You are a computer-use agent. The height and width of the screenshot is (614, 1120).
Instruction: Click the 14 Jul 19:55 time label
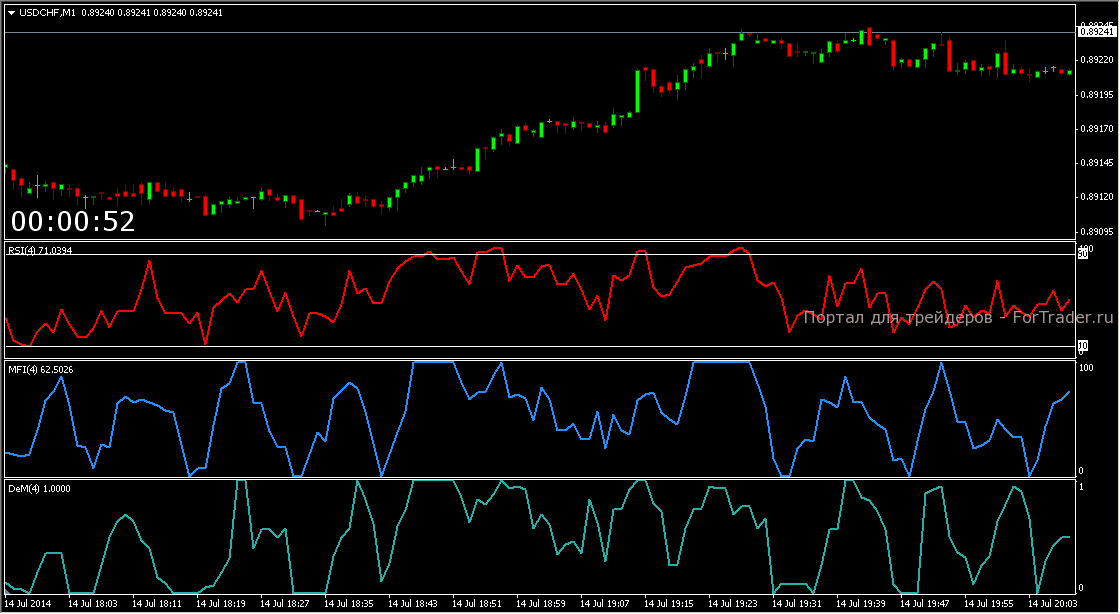click(x=991, y=603)
